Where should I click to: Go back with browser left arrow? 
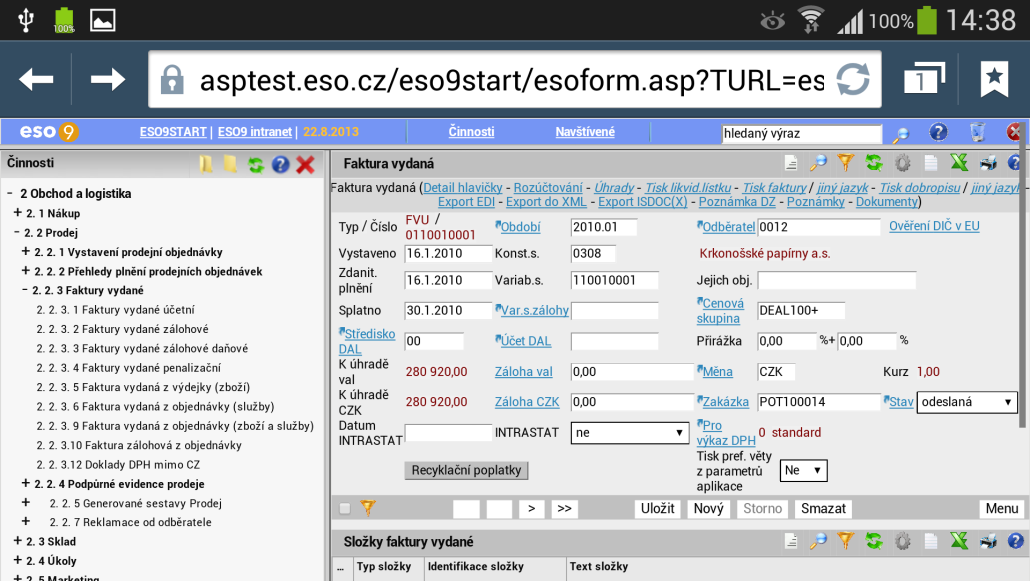click(x=36, y=80)
